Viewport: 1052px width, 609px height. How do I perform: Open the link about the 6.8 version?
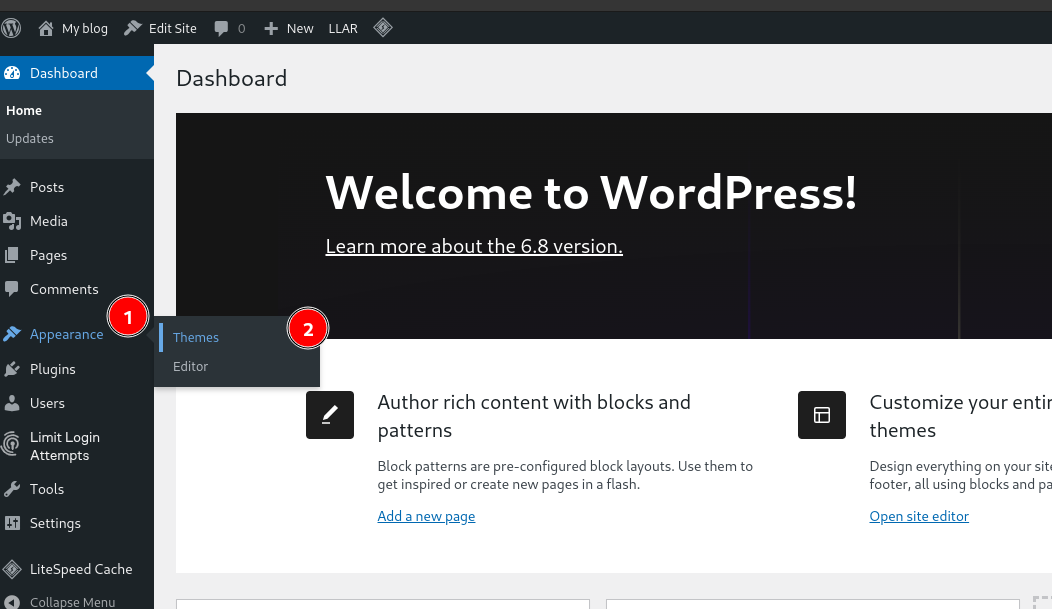pos(473,246)
